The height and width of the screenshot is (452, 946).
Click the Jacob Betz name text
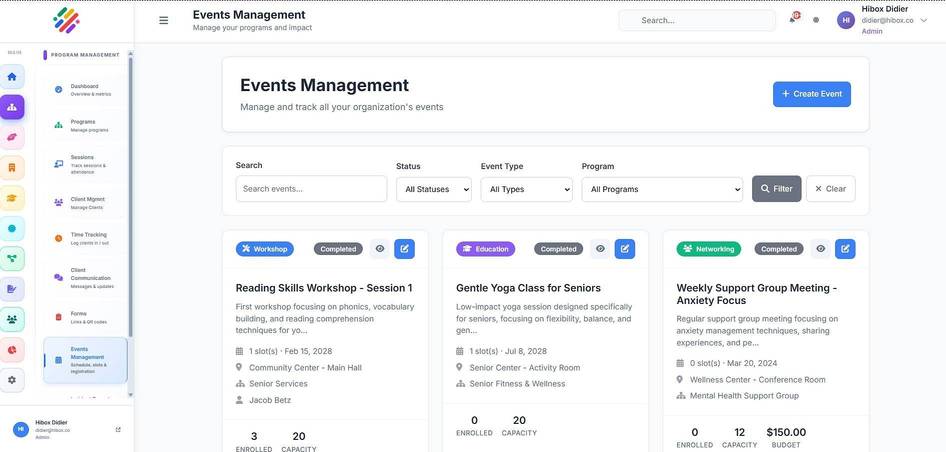point(270,400)
